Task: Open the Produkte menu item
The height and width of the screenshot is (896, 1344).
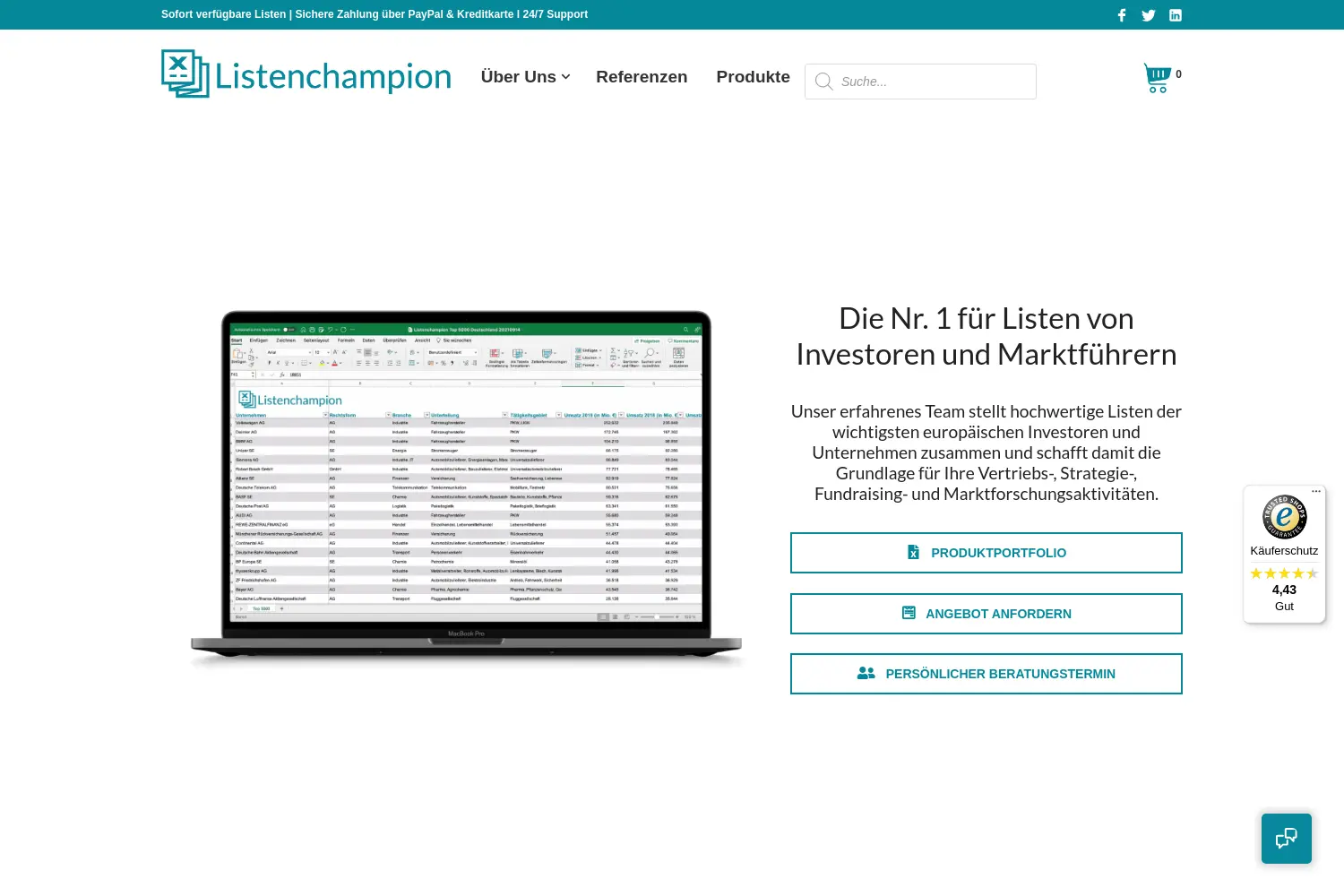Action: click(x=753, y=77)
